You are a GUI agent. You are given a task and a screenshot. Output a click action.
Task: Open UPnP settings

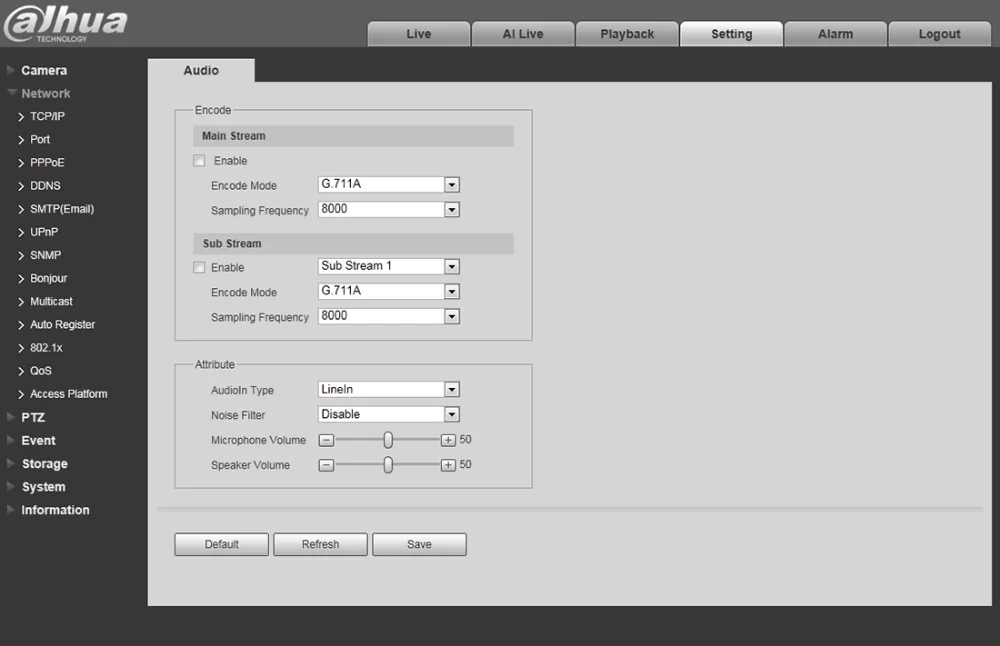click(x=44, y=232)
